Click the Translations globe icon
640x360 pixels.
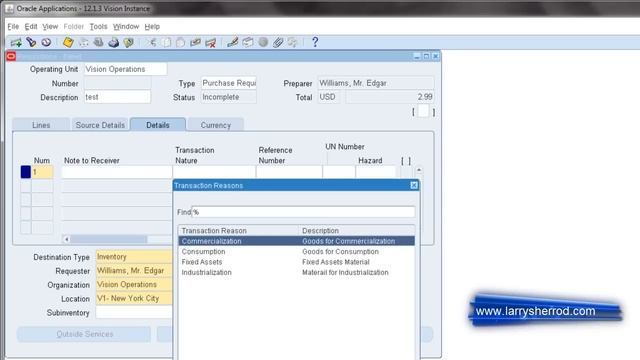pyautogui.click(x=263, y=42)
